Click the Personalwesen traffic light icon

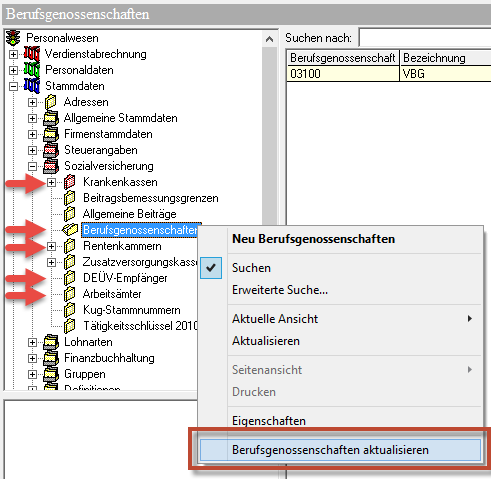(13, 38)
